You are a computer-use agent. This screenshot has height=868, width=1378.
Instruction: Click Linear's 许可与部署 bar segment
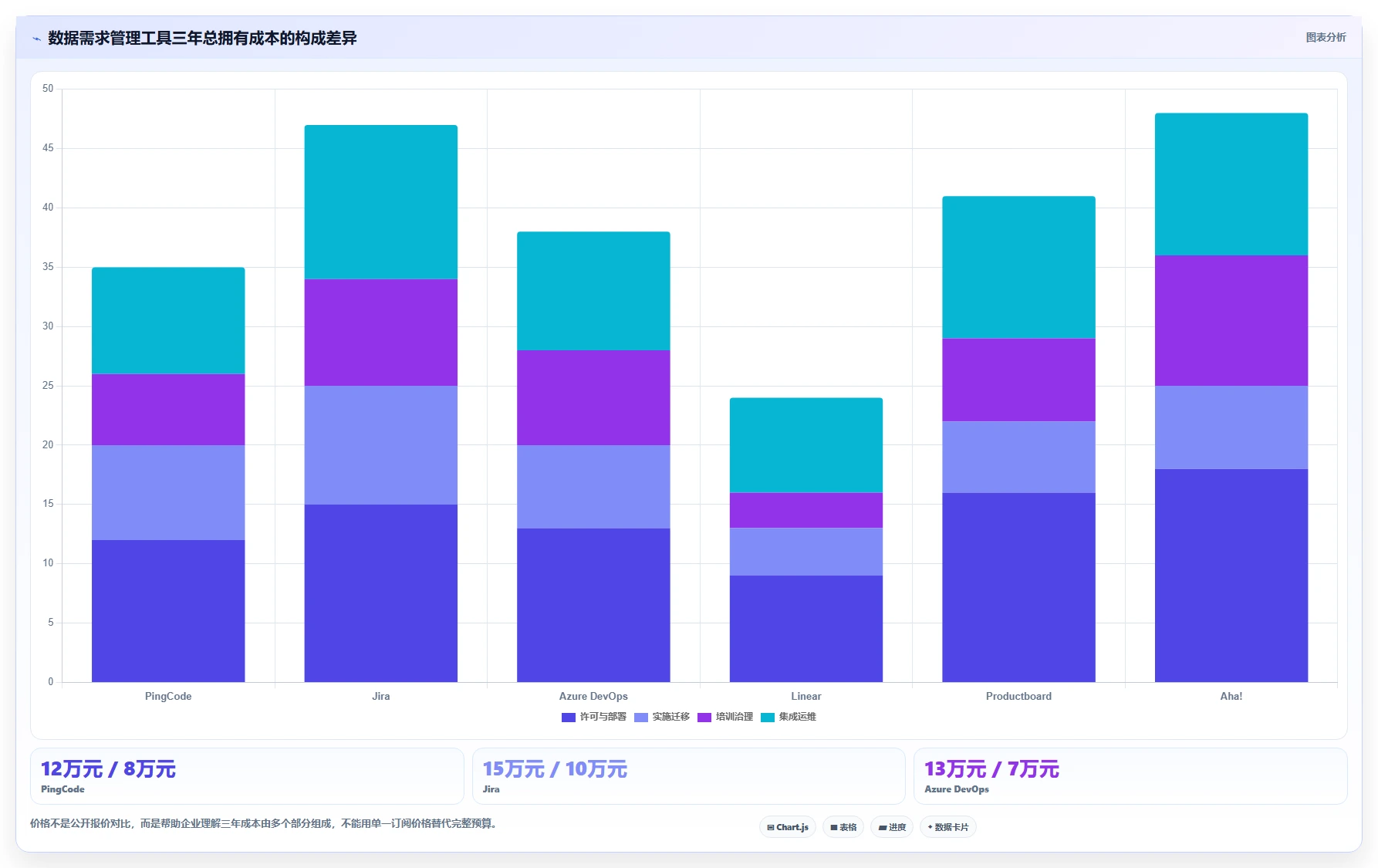[806, 629]
